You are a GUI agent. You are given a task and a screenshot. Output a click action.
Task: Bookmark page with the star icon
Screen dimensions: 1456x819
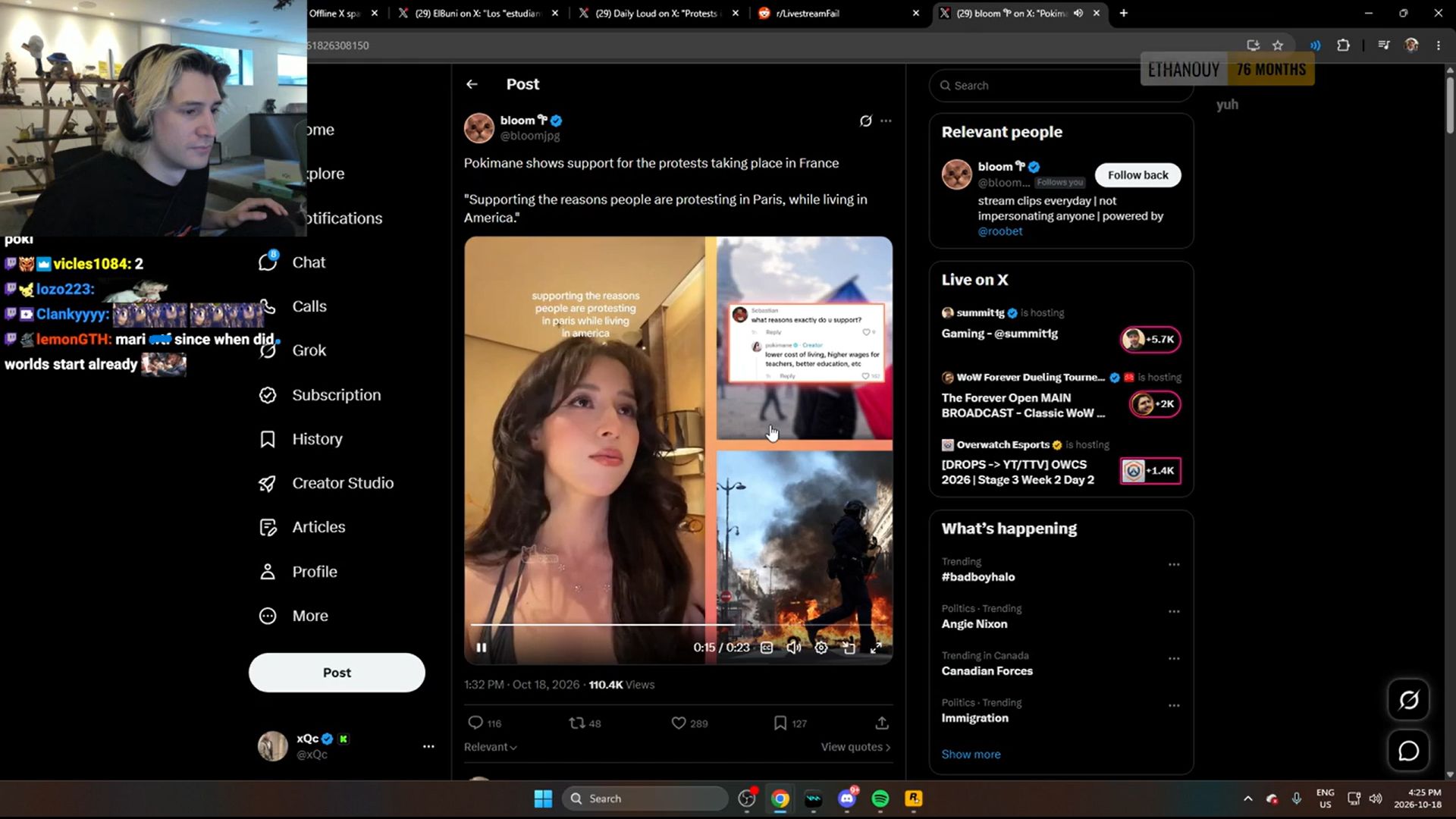coord(1278,45)
